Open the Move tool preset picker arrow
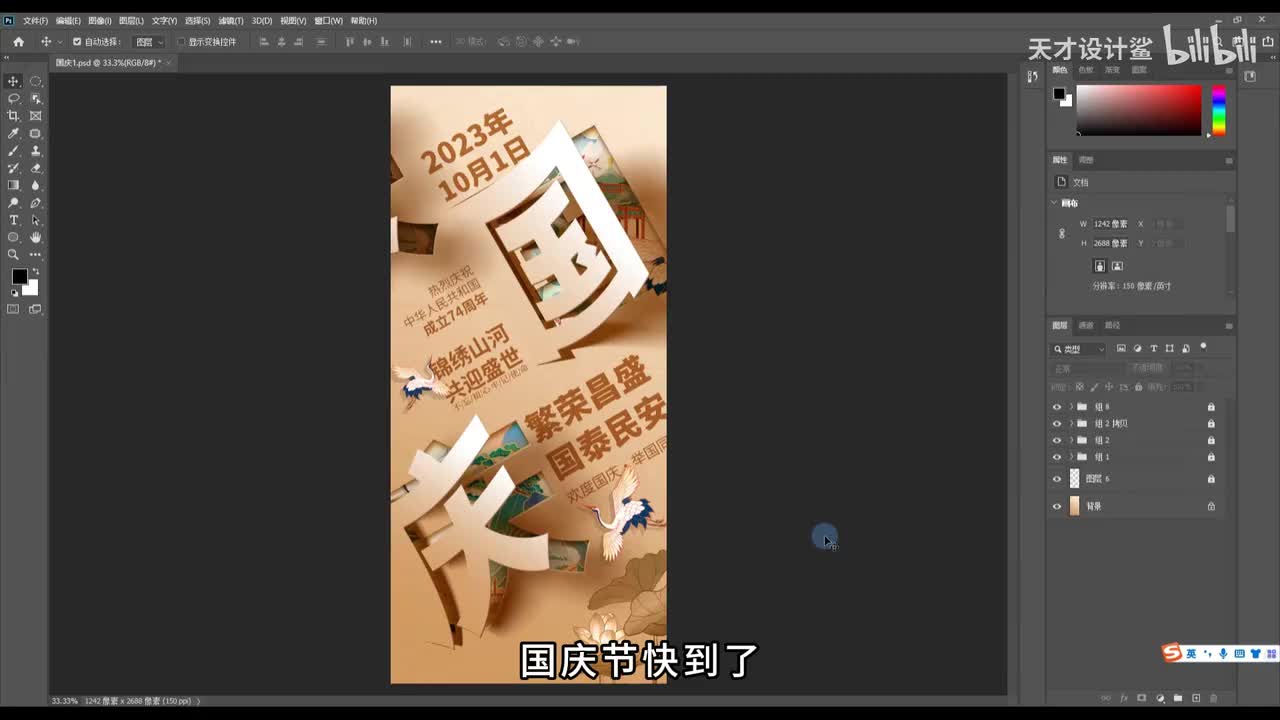1280x720 pixels. tap(60, 42)
